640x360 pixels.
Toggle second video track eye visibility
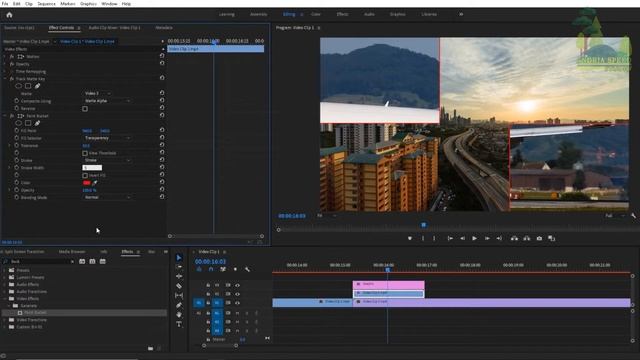237,294
